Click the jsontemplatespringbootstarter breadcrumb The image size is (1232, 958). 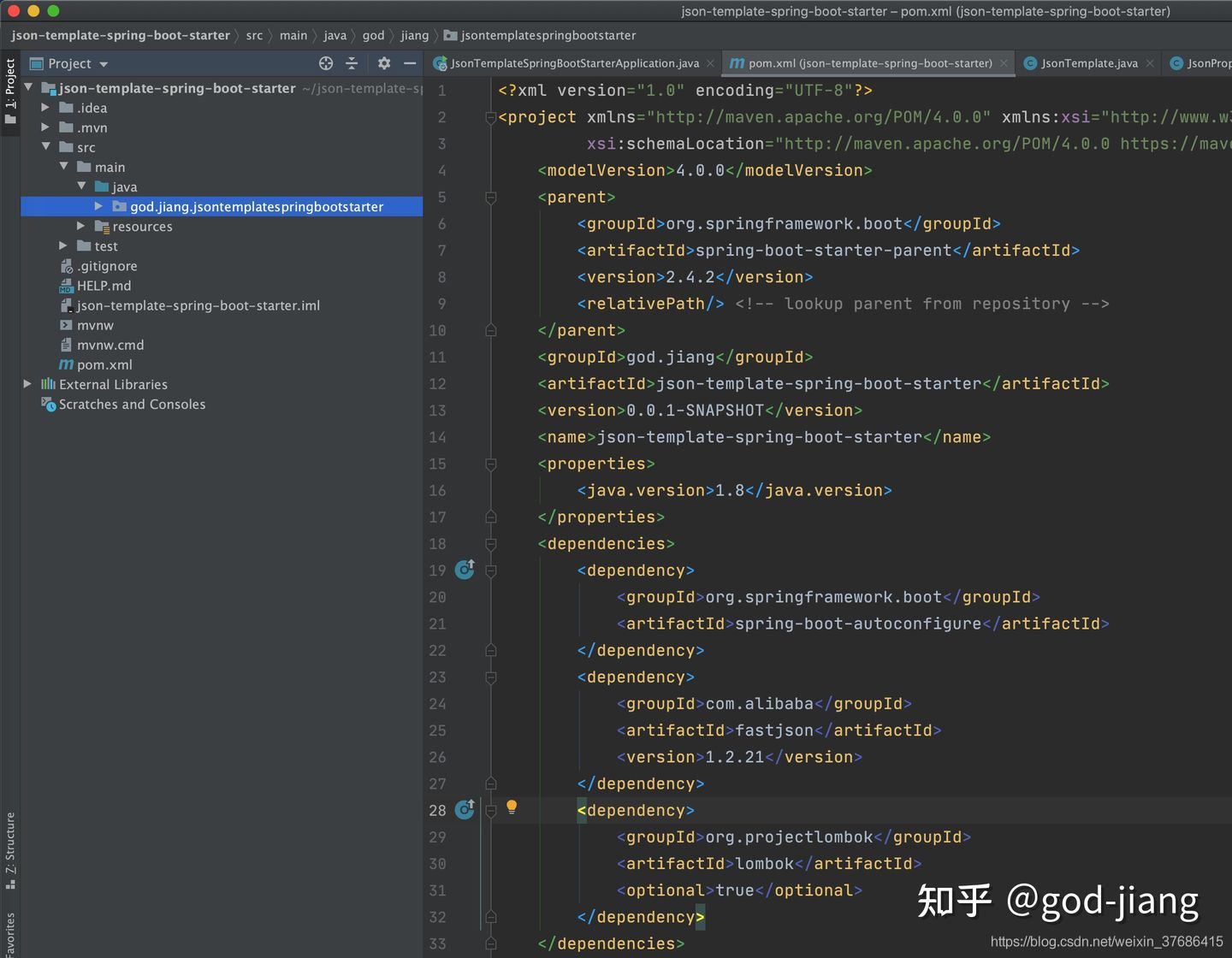(x=540, y=35)
